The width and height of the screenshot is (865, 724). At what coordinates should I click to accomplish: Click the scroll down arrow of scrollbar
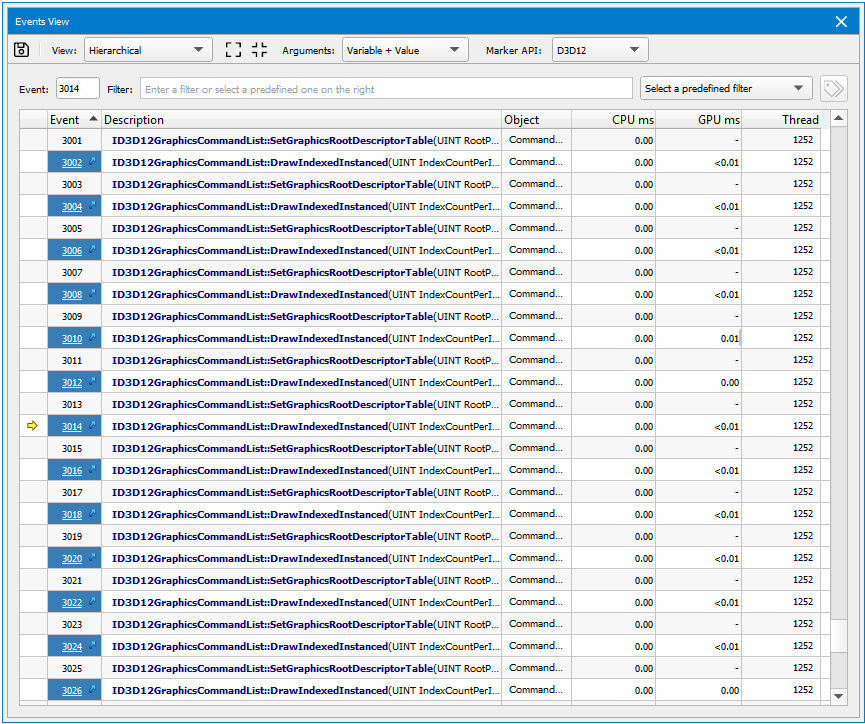coord(839,695)
